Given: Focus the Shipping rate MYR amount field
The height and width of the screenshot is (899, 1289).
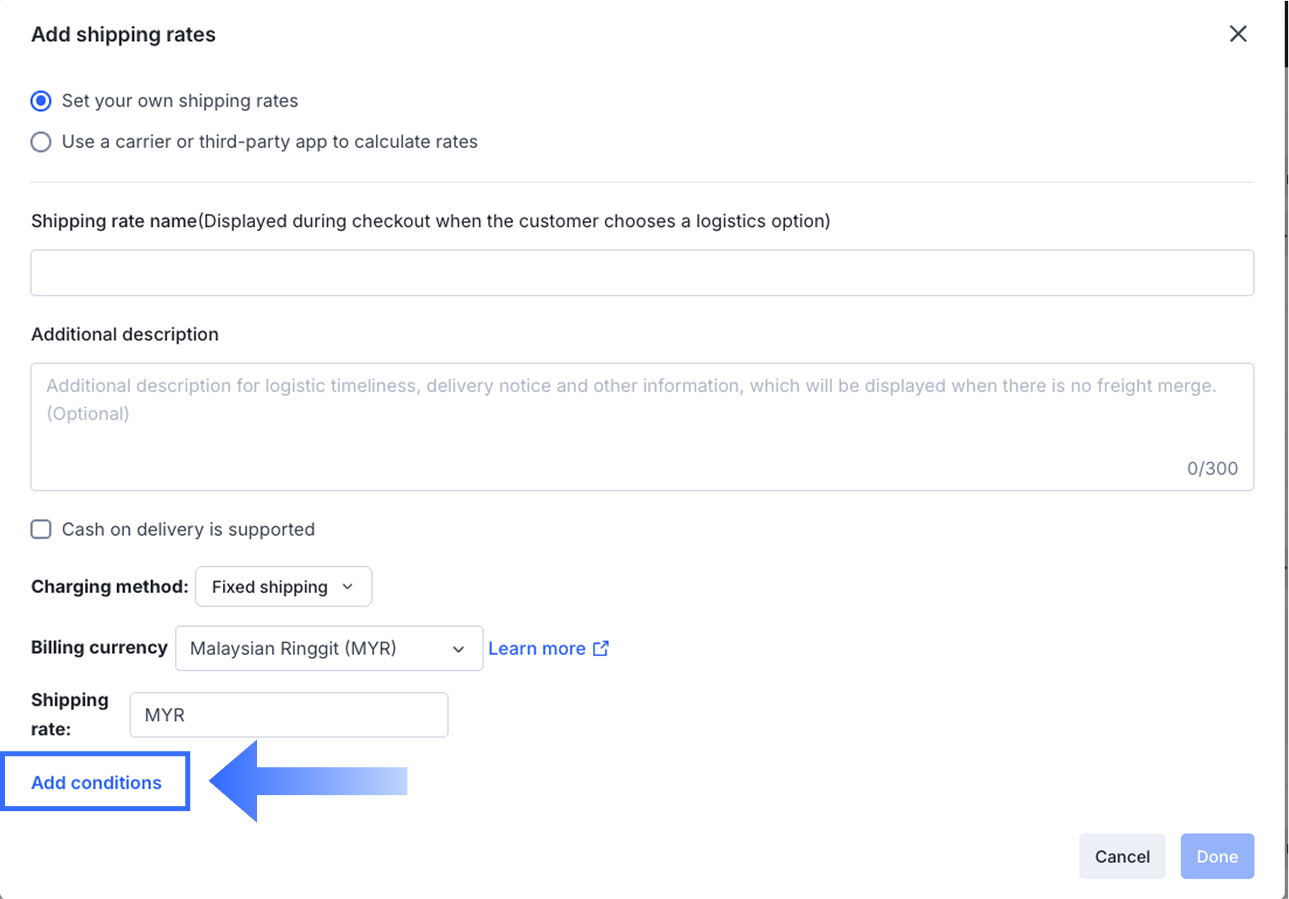Looking at the screenshot, I should point(289,715).
